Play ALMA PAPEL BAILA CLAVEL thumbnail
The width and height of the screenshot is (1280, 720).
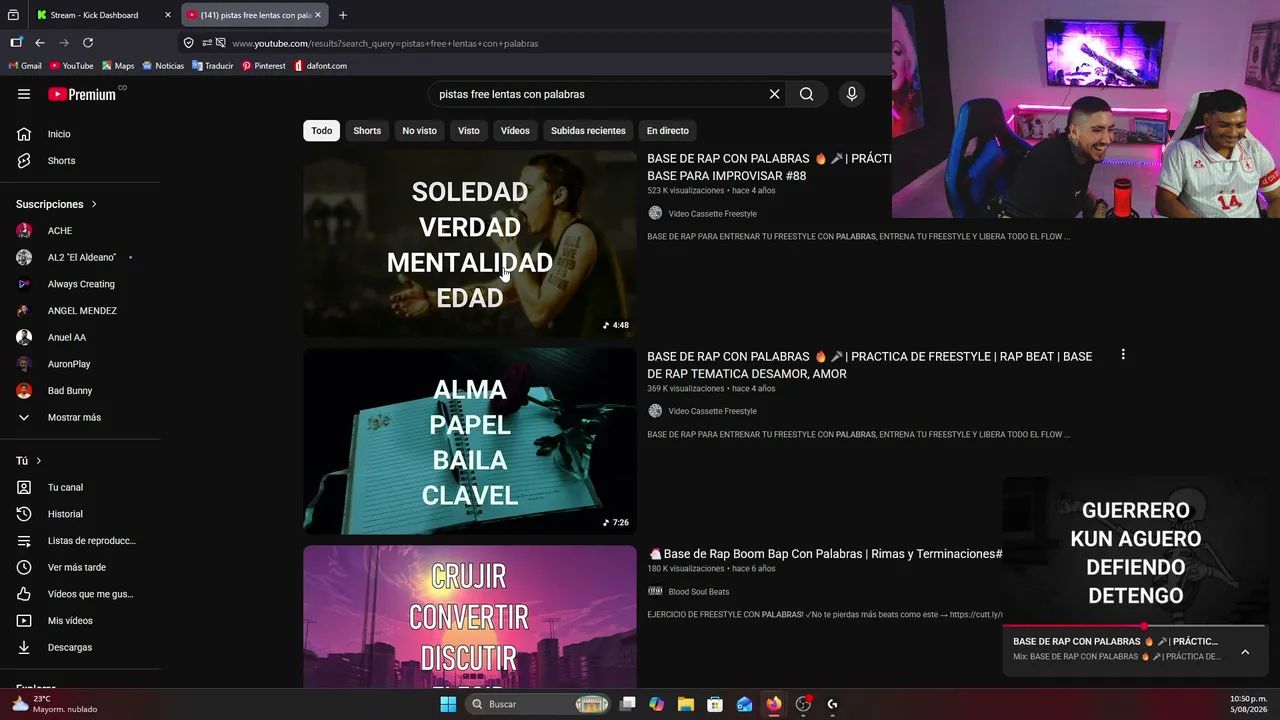click(469, 441)
